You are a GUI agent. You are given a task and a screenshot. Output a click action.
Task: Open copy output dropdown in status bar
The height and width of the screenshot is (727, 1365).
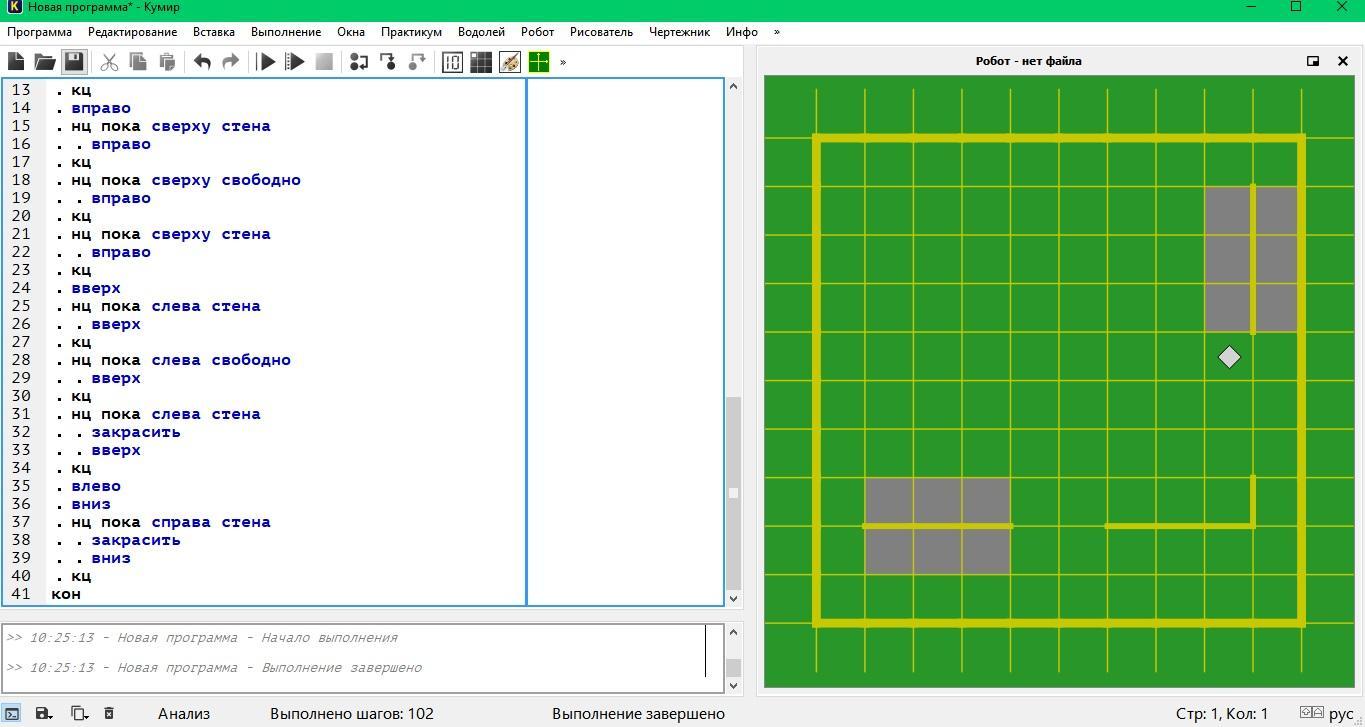(x=79, y=713)
